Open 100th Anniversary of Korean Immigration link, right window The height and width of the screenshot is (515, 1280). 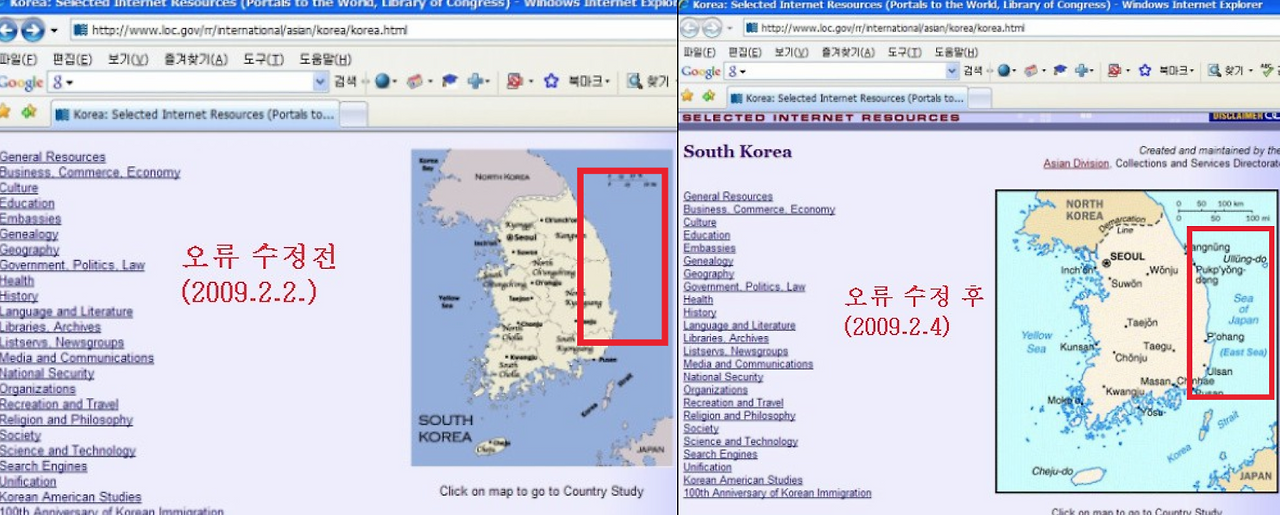click(777, 493)
